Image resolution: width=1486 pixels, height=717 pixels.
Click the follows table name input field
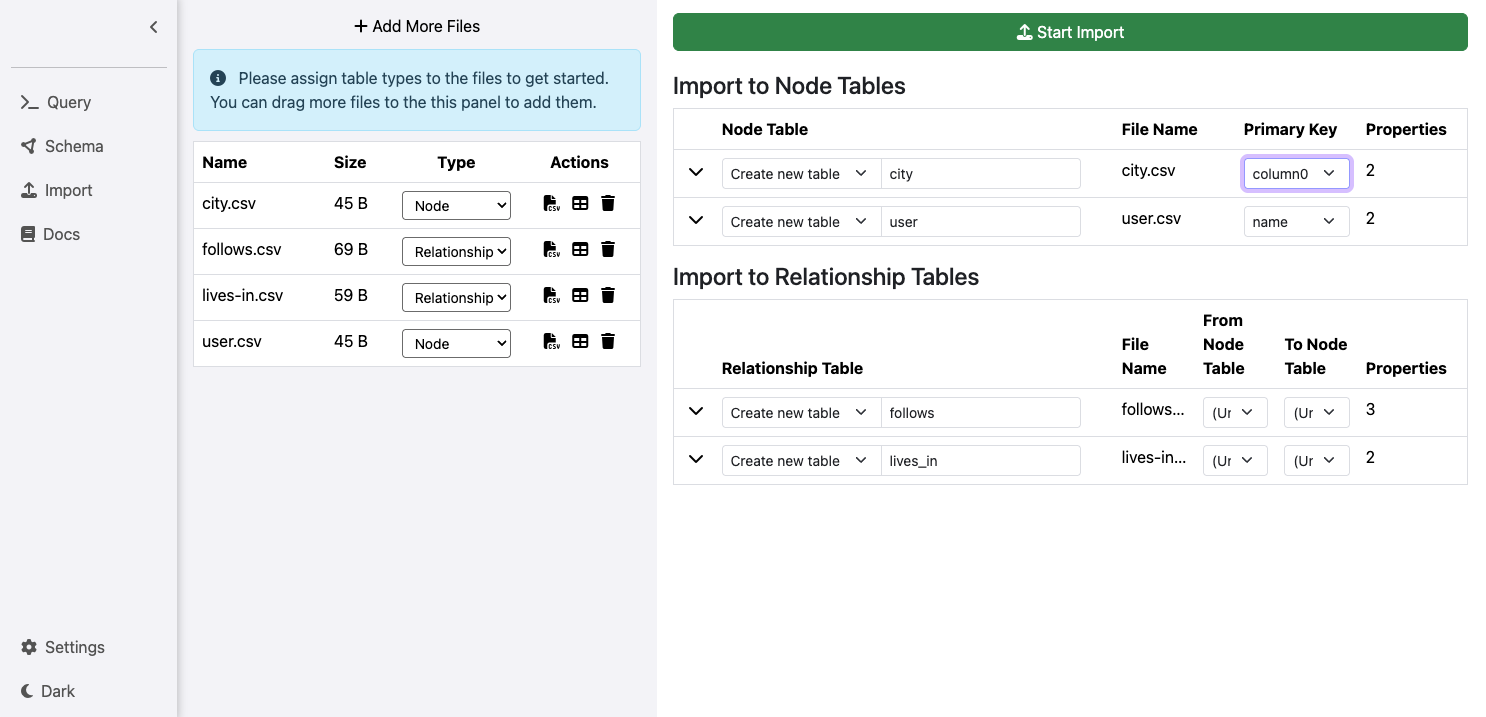coord(980,413)
